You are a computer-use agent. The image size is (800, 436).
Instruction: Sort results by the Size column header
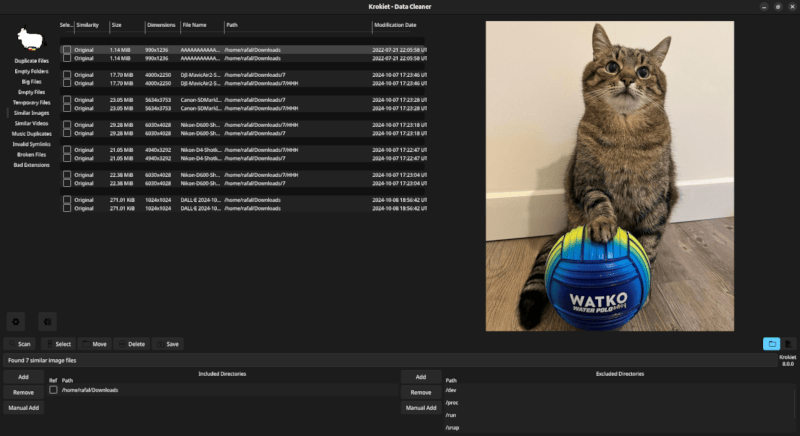click(x=117, y=24)
